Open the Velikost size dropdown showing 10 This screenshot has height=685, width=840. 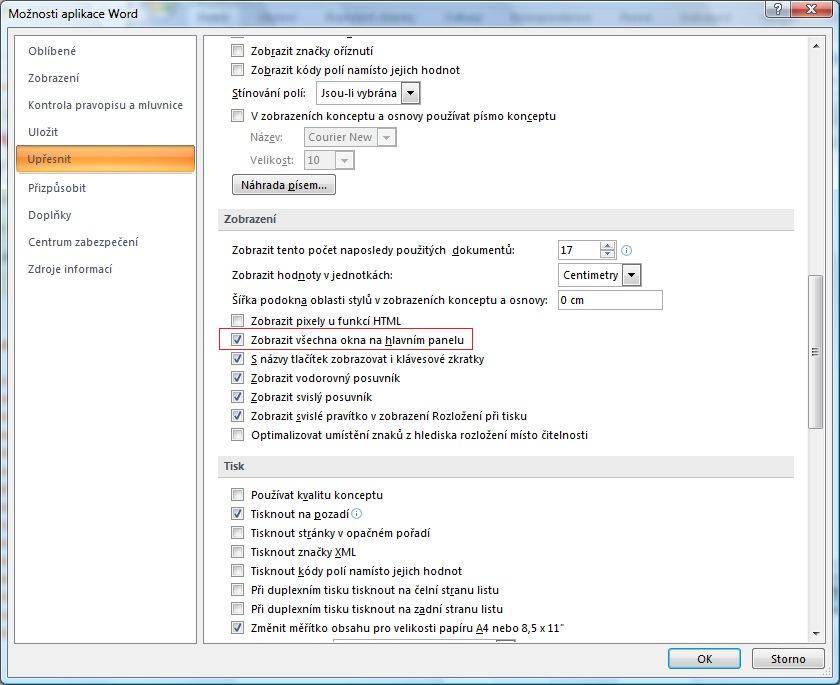pyautogui.click(x=344, y=160)
